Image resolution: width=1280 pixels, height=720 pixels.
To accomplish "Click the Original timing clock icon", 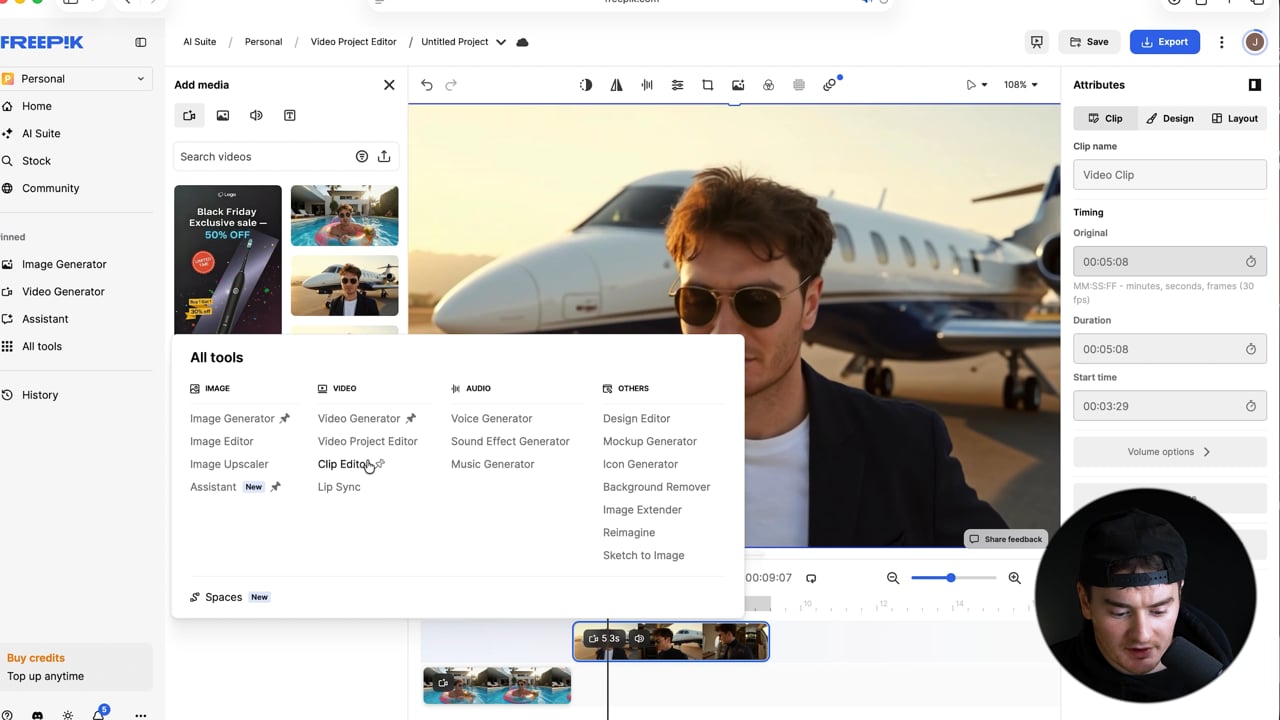I will coord(1250,262).
